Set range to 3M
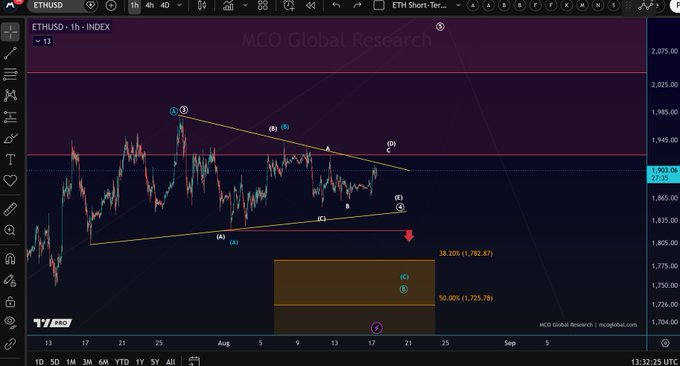This screenshot has height=366, width=680. click(x=87, y=362)
